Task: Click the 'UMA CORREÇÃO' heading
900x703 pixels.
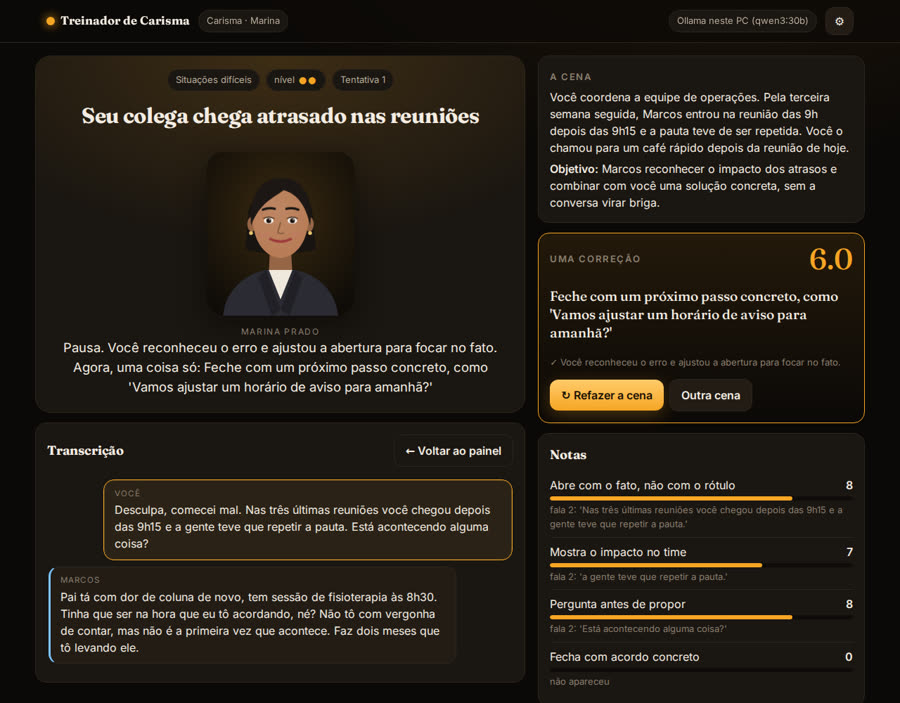Action: (x=595, y=259)
